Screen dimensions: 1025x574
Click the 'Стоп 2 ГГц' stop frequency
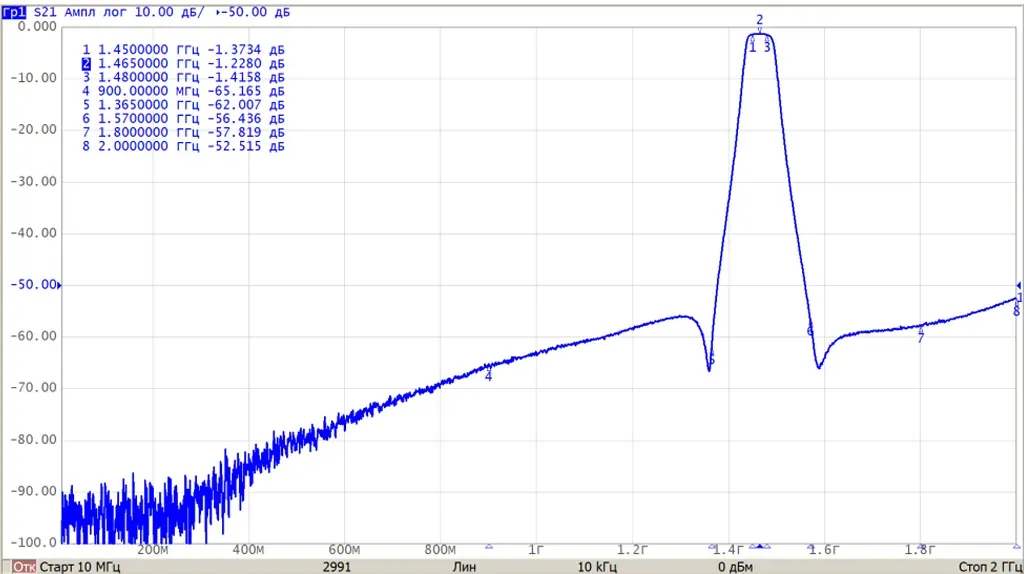[990, 566]
